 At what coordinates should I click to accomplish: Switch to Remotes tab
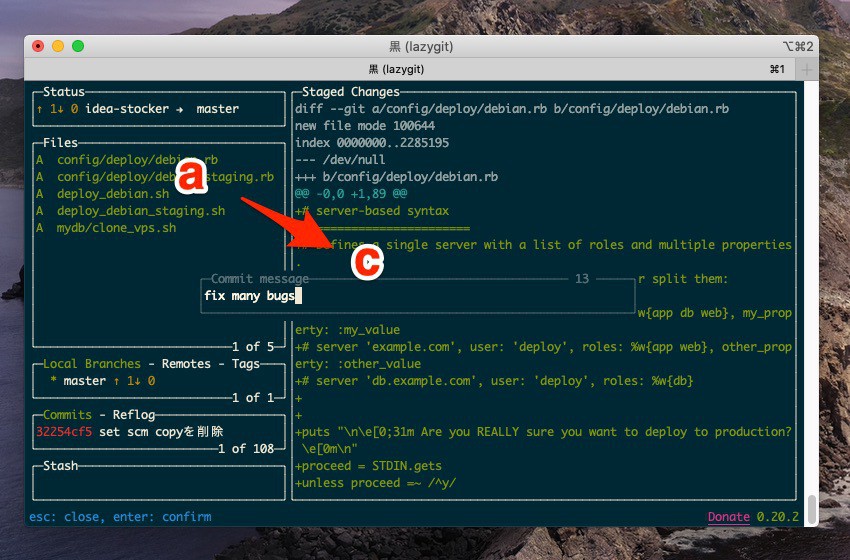[186, 364]
